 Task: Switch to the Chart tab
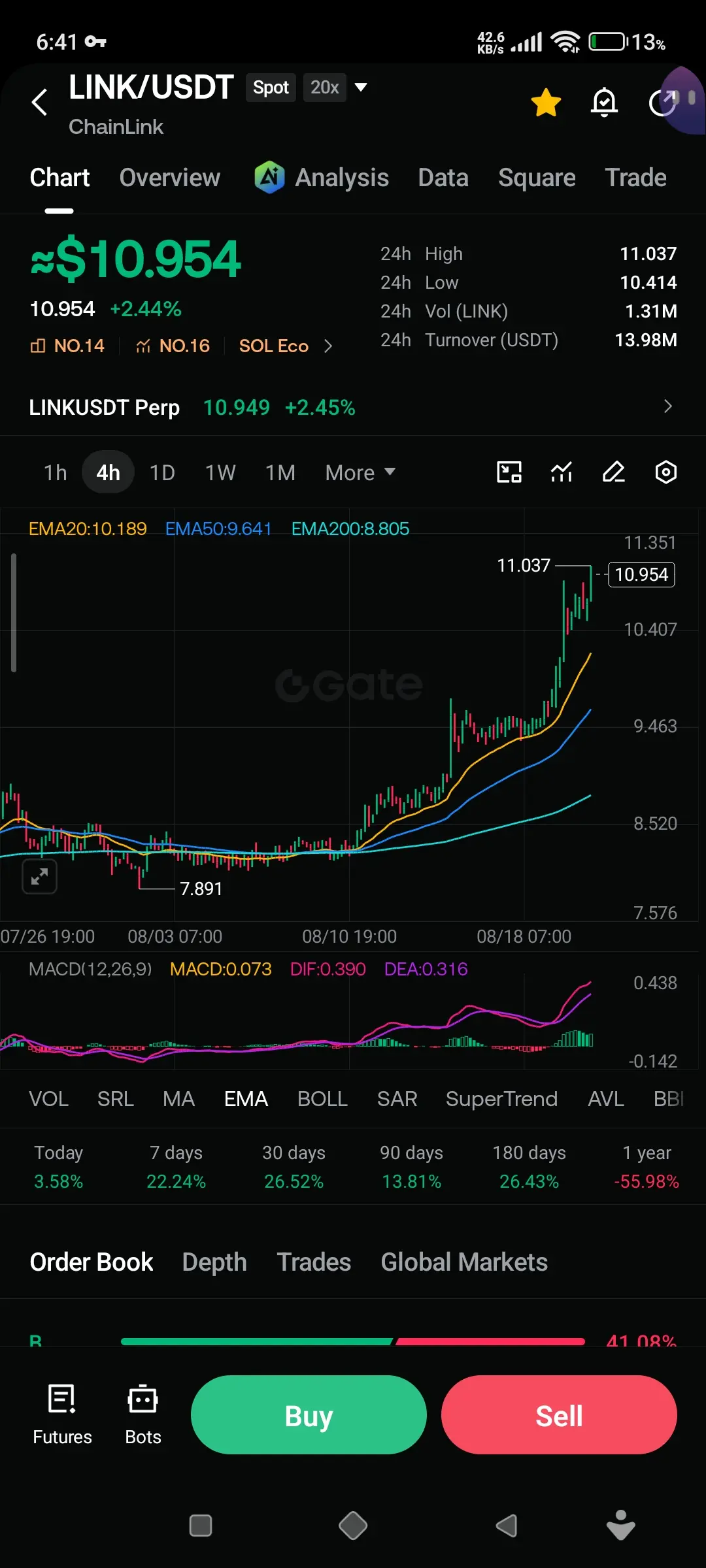(59, 178)
